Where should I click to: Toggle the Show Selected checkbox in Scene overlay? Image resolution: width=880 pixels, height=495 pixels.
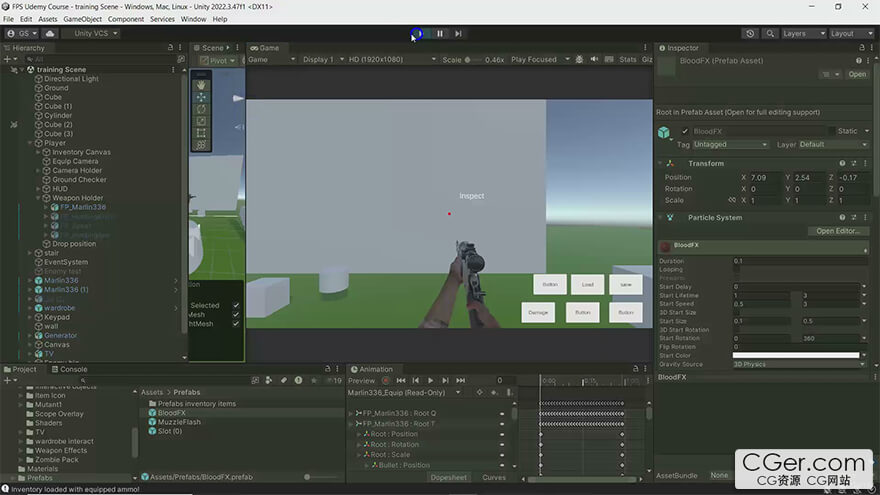(x=236, y=305)
